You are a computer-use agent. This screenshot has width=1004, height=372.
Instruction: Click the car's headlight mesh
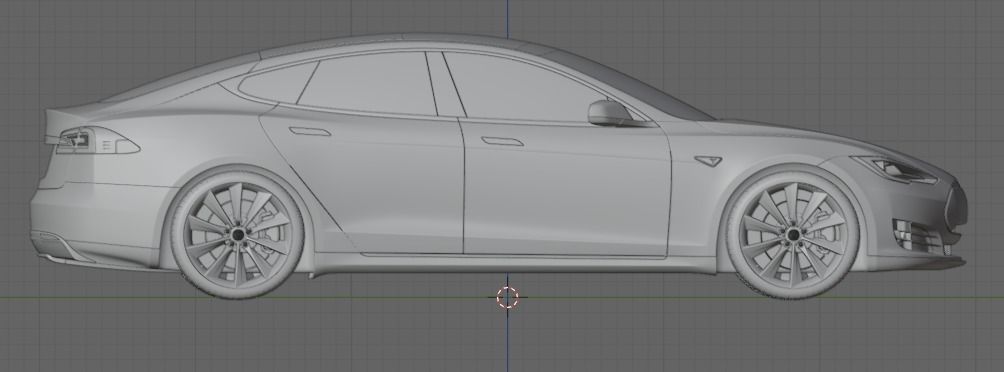(895, 170)
